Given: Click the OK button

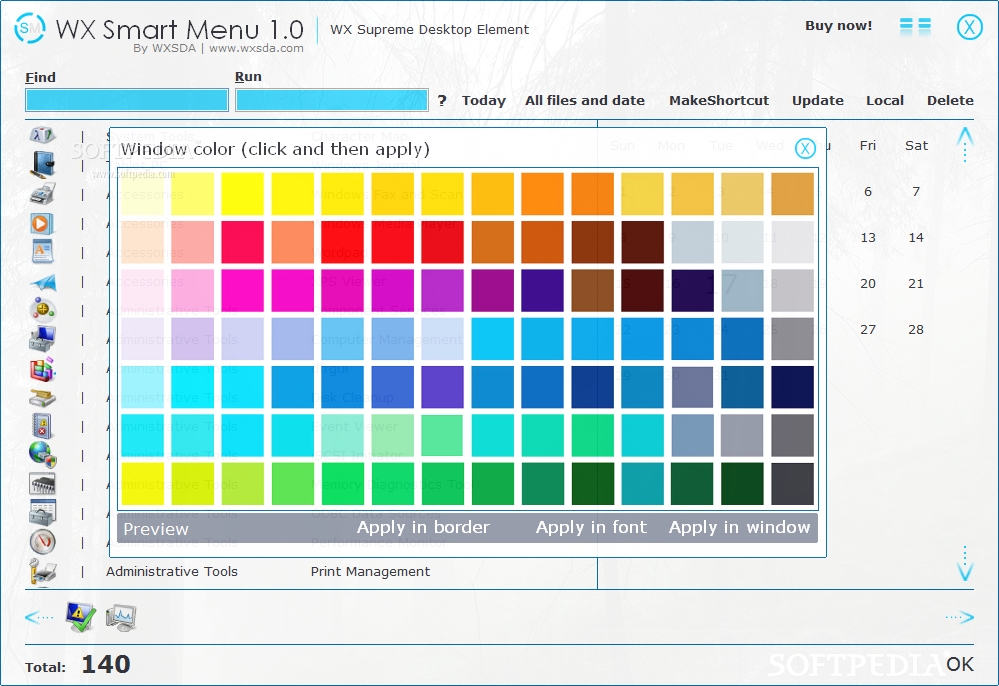Looking at the screenshot, I should click(959, 664).
